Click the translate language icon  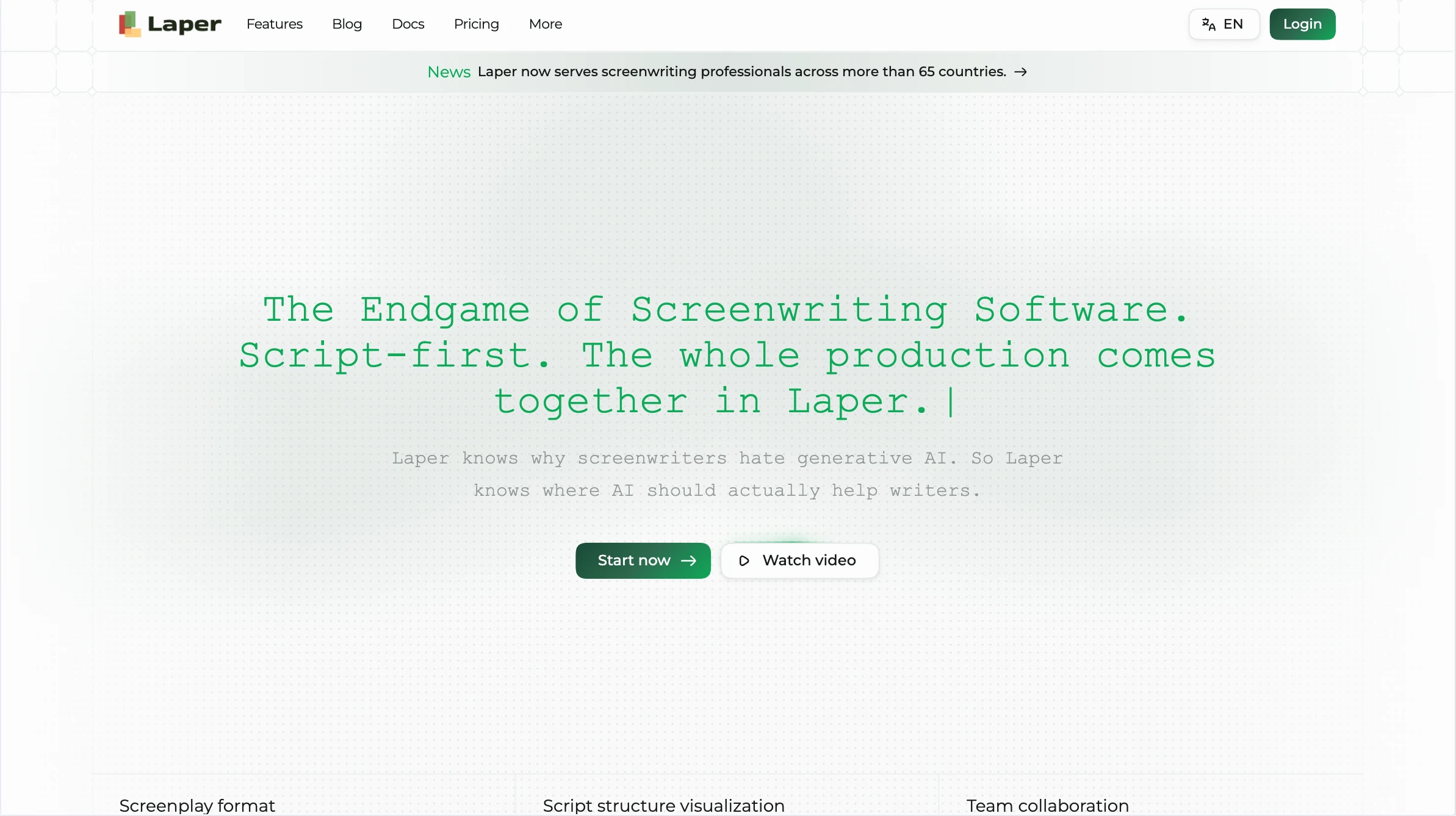click(1209, 24)
